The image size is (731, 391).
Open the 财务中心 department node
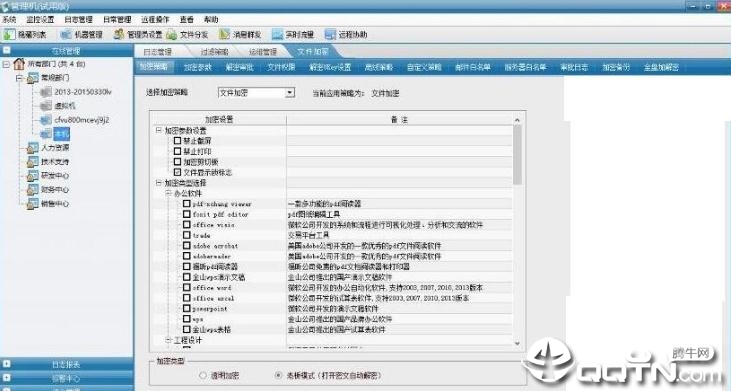(55, 190)
